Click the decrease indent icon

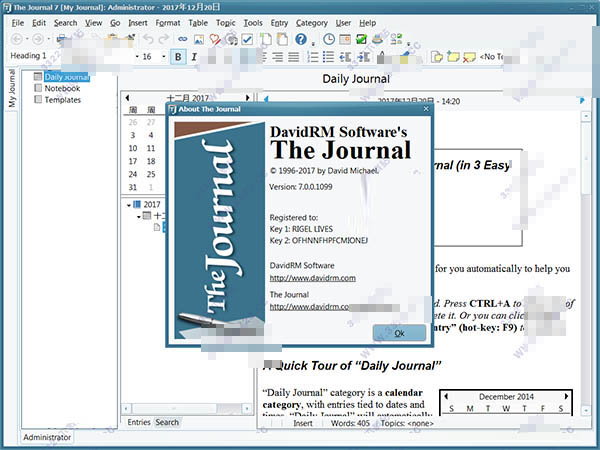click(345, 57)
